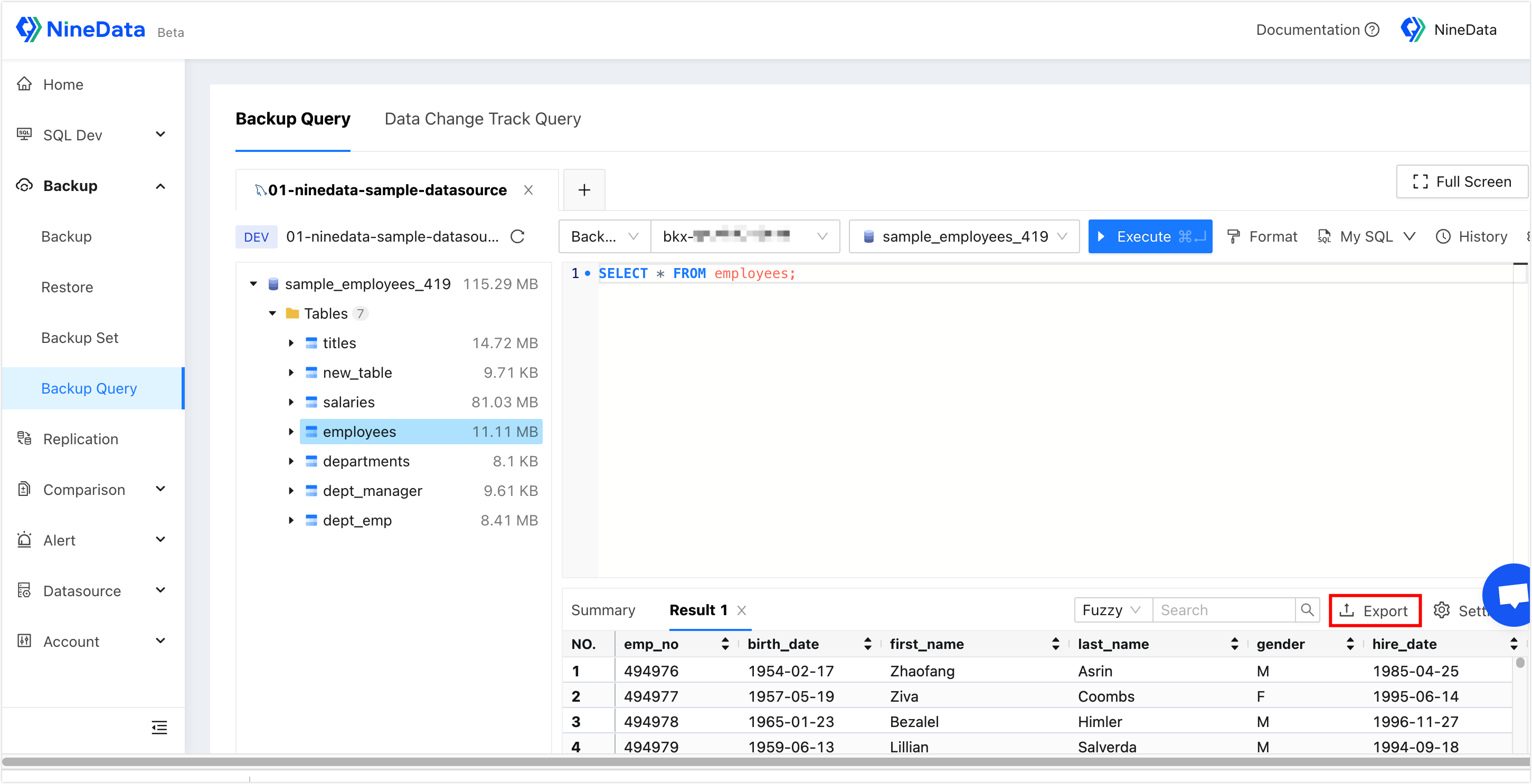Click the Replication sidebar icon
This screenshot has height=784, width=1532.
click(24, 438)
